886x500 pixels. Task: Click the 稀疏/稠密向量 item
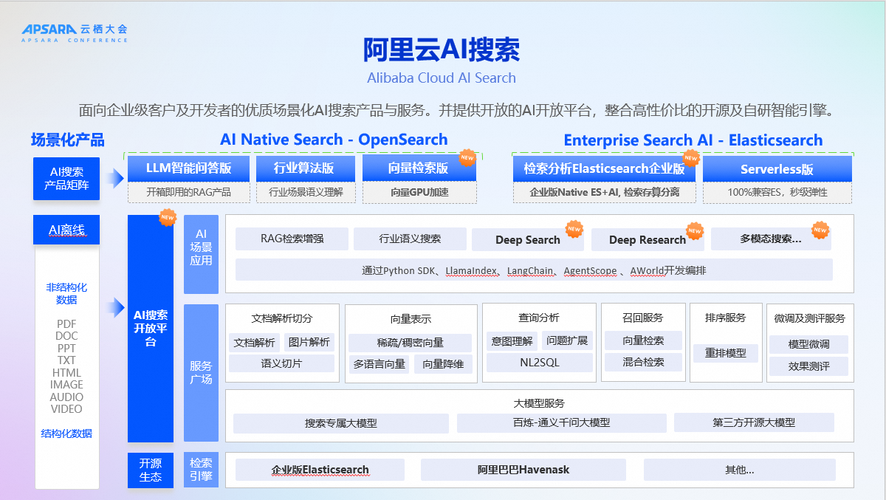point(410,342)
